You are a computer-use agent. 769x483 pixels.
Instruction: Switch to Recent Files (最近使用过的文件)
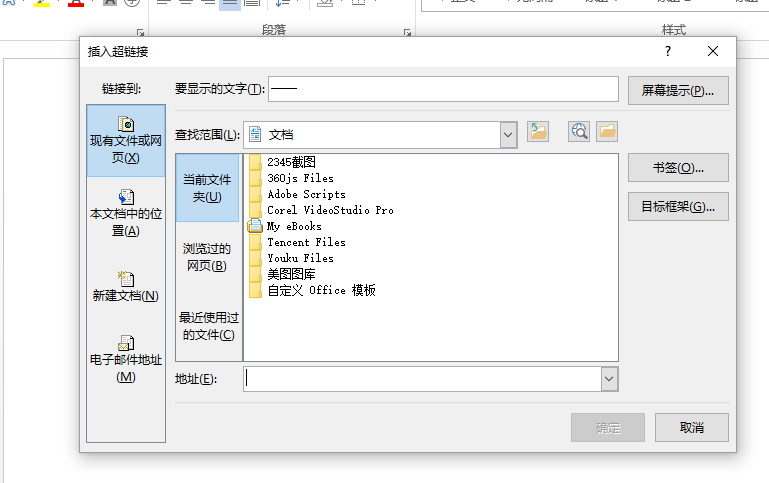coord(208,326)
